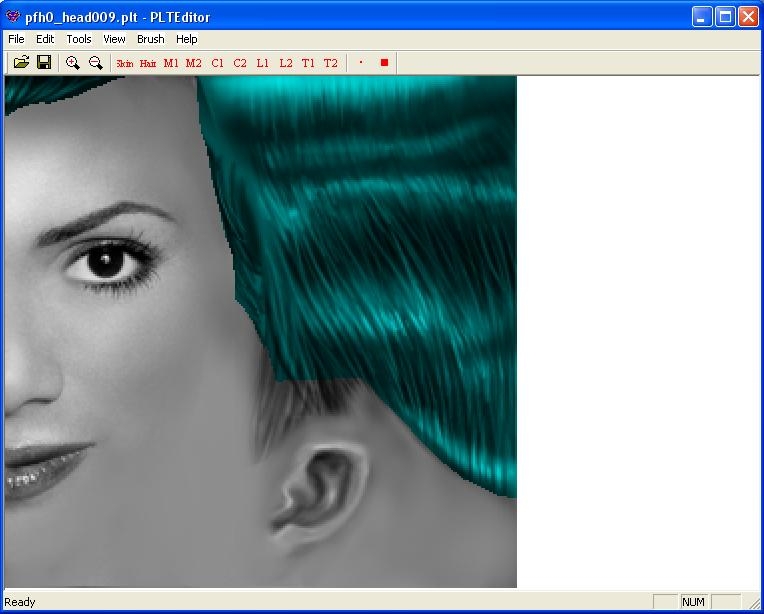This screenshot has height=614, width=764.
Task: Pick the C2 cloth layer tool
Action: click(x=240, y=63)
